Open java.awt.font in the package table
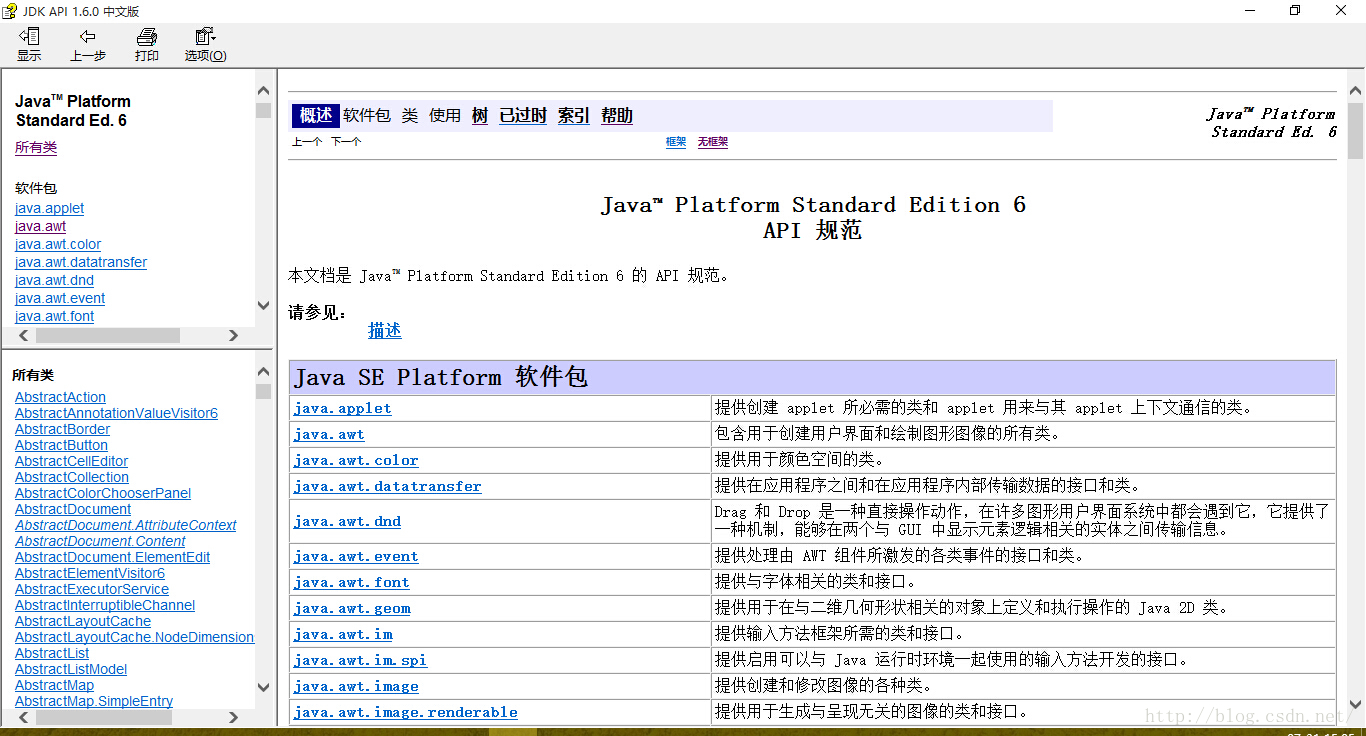1366x736 pixels. click(351, 582)
